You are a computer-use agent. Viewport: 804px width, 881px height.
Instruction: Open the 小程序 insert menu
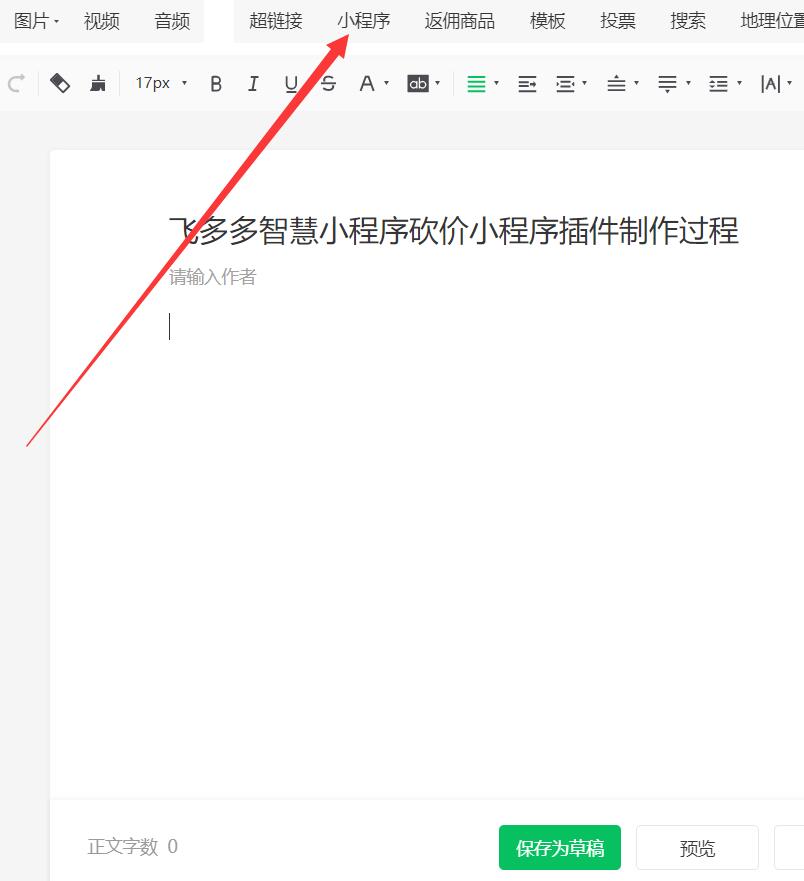click(x=363, y=21)
